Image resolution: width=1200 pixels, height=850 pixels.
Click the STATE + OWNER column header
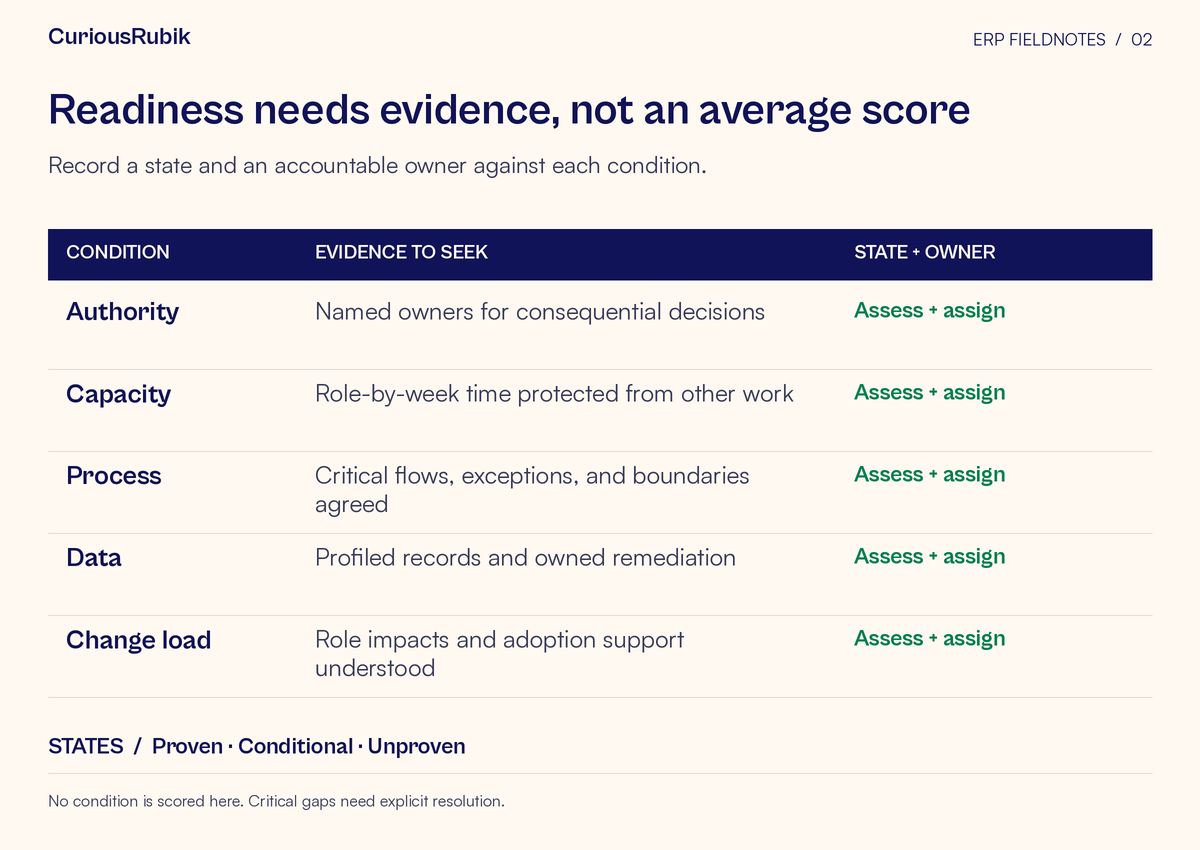coord(924,252)
